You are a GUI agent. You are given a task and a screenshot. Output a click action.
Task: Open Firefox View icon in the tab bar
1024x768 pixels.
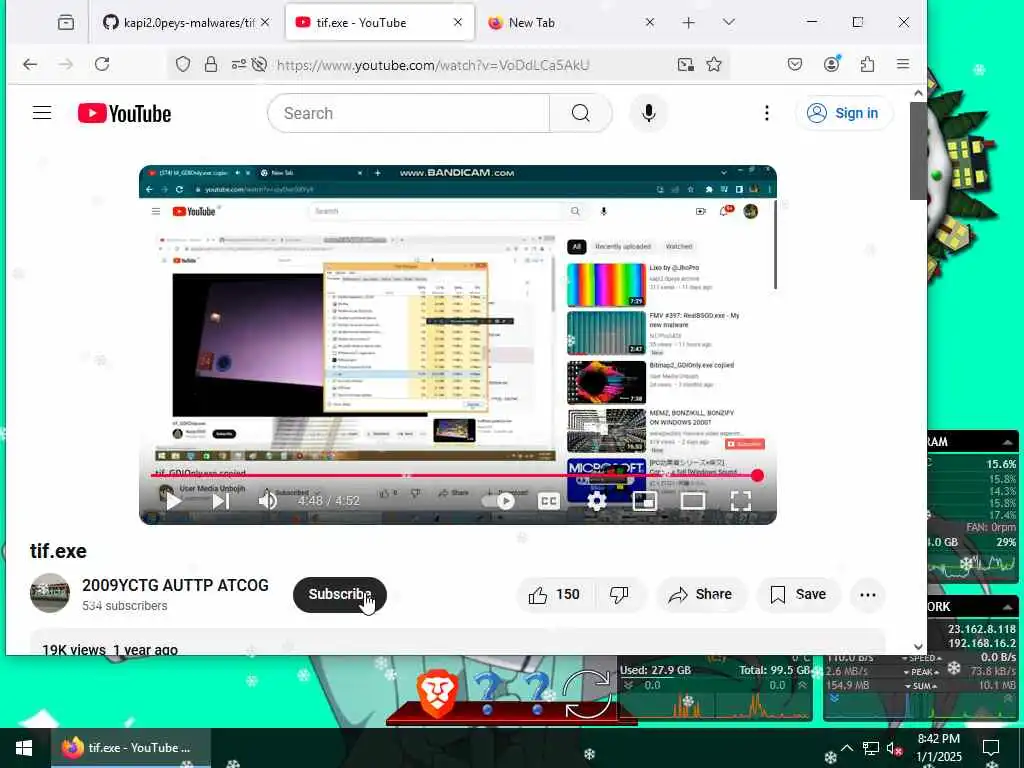pos(65,23)
